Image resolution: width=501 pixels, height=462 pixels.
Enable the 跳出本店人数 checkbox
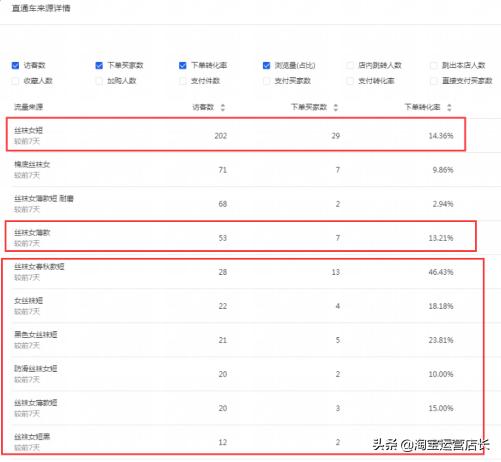434,65
